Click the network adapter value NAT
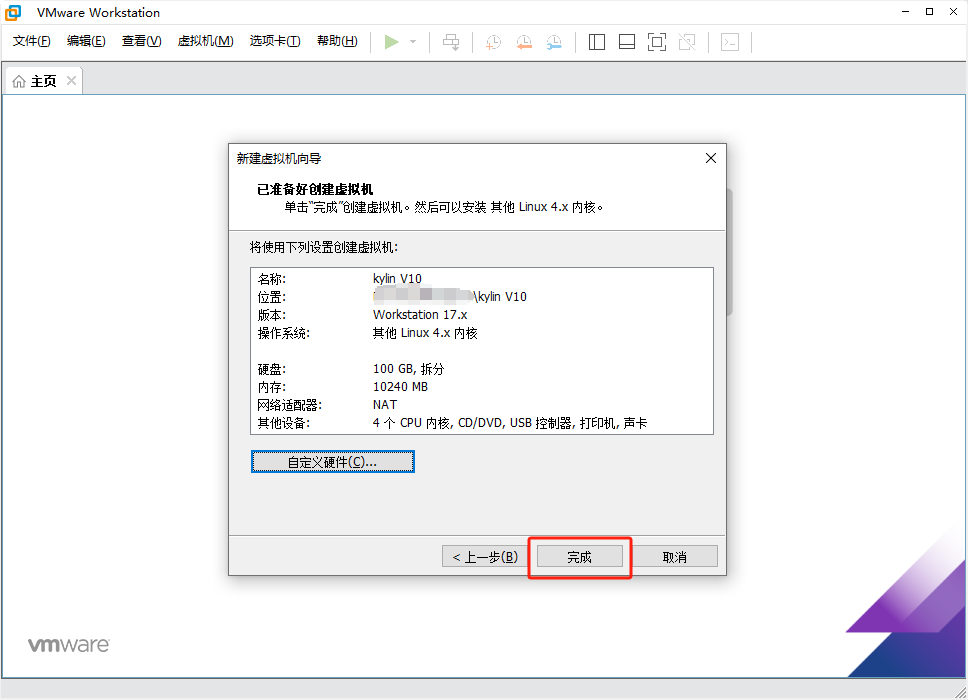 pos(385,405)
